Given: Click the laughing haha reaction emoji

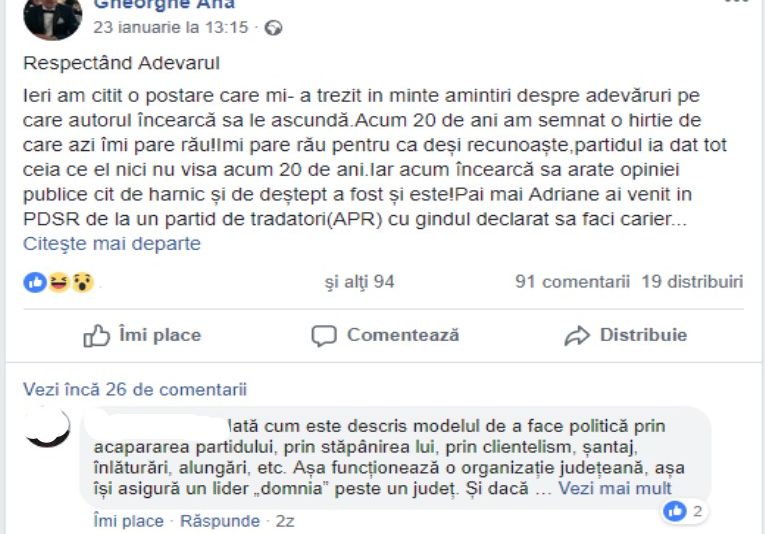Looking at the screenshot, I should pos(59,282).
